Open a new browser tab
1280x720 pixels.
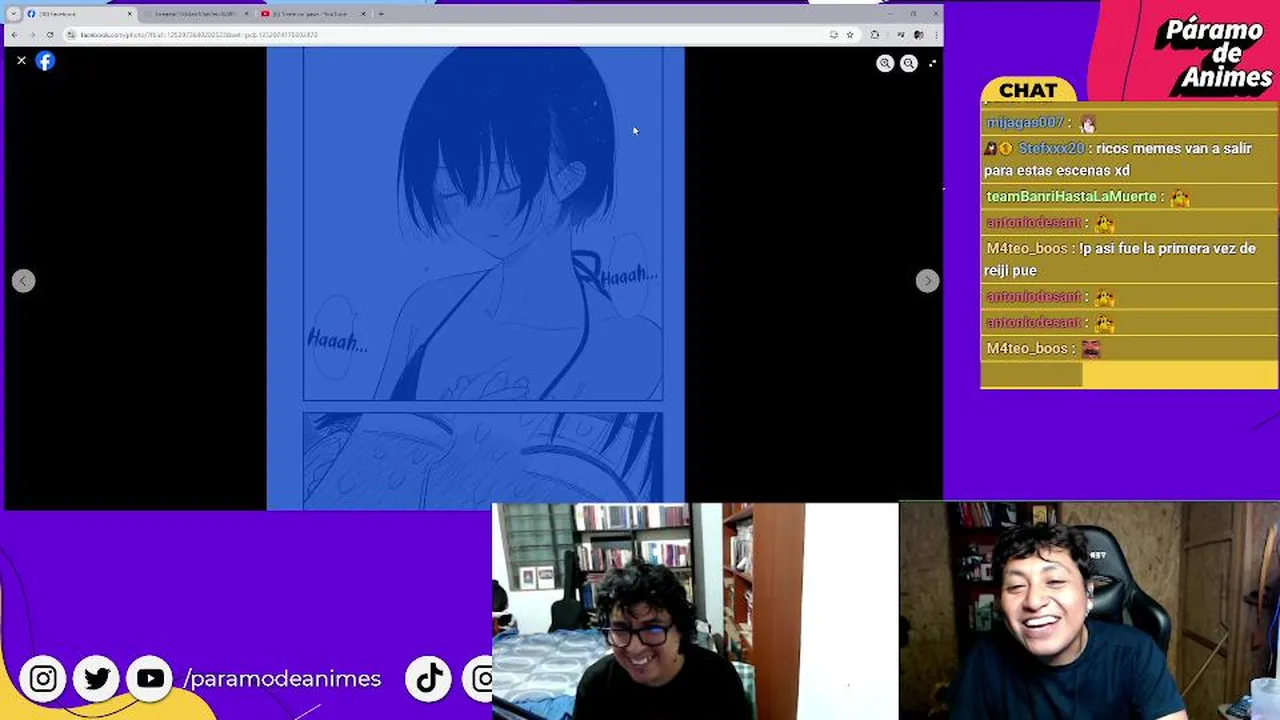coord(381,14)
